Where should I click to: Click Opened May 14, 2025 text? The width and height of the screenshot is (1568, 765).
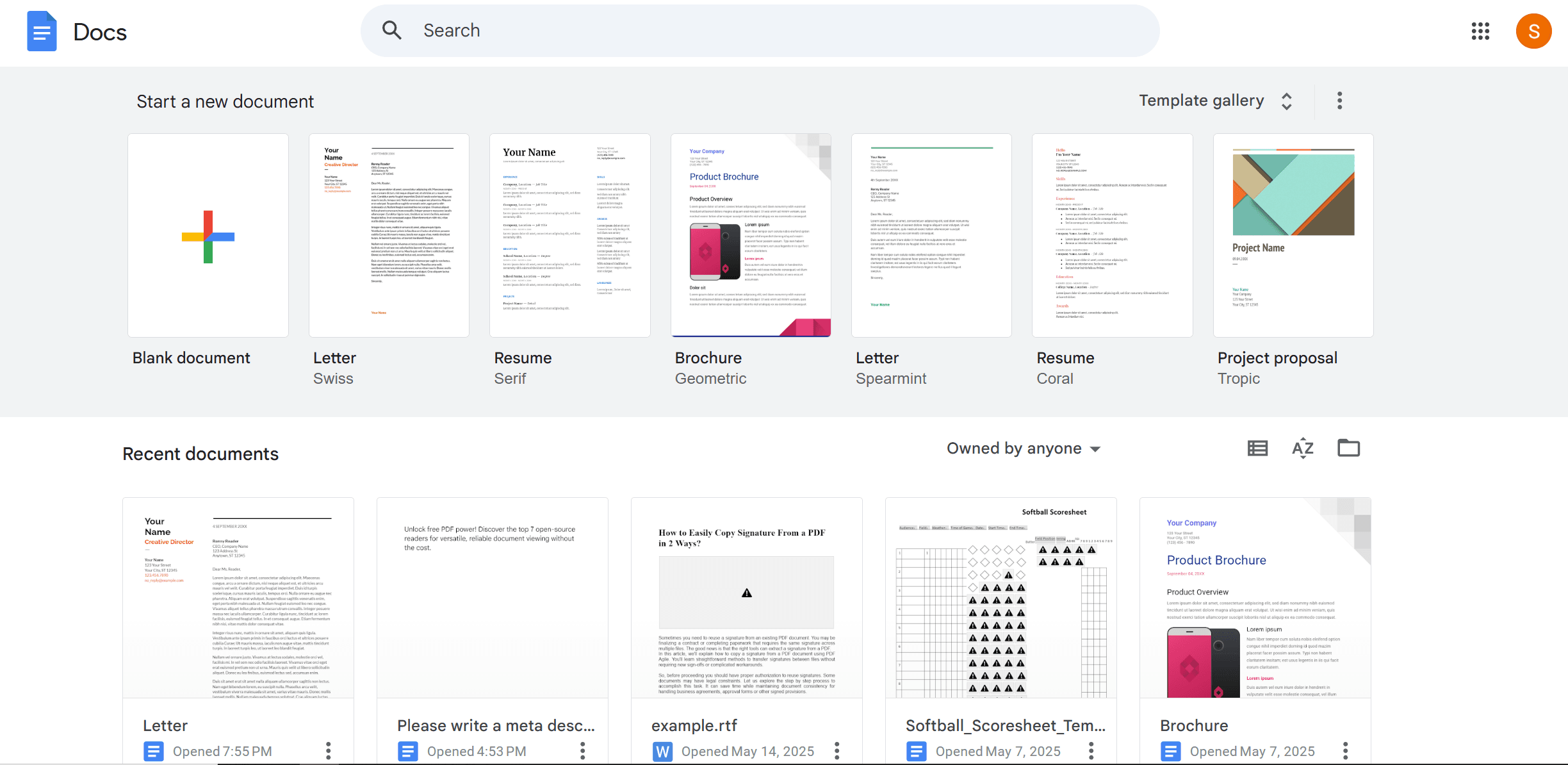pyautogui.click(x=747, y=751)
